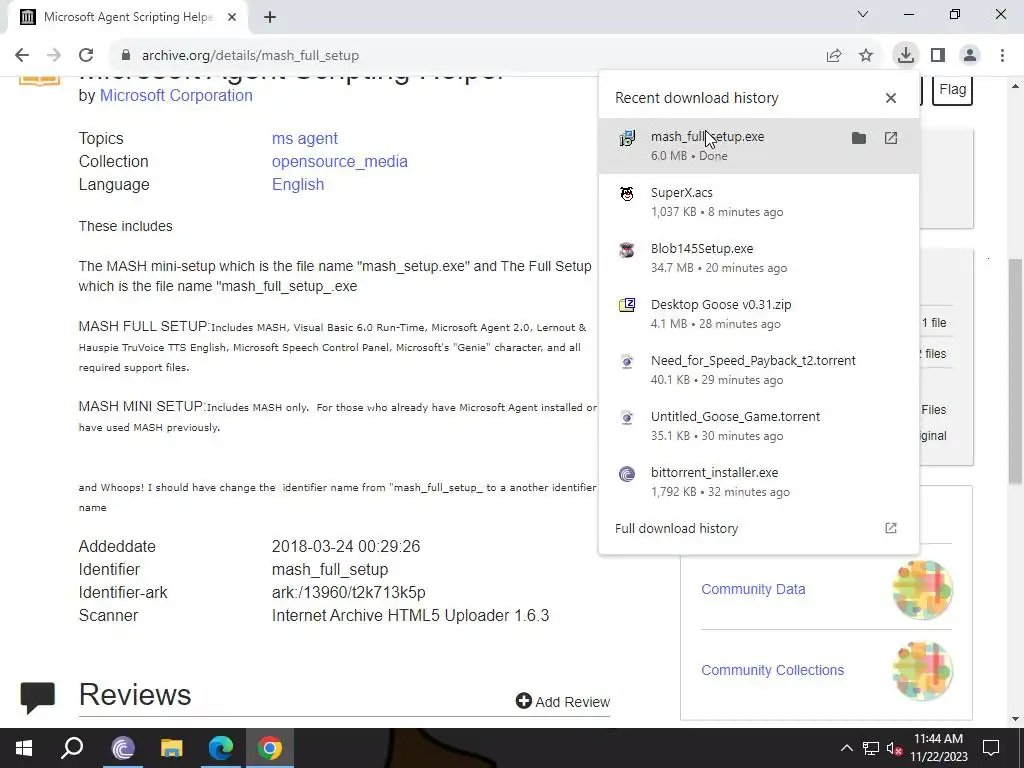Open the English language link
1024x768 pixels.
298,185
